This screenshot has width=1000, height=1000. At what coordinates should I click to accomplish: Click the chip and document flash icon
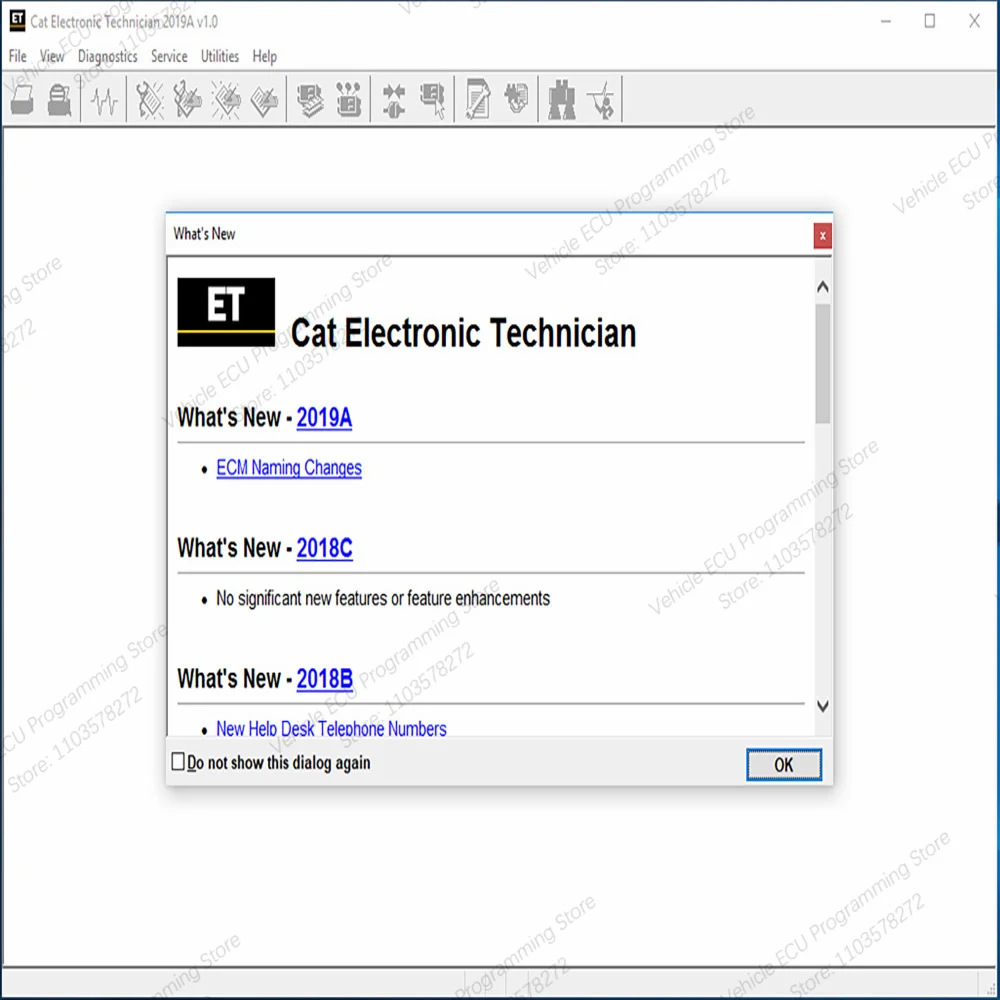516,99
